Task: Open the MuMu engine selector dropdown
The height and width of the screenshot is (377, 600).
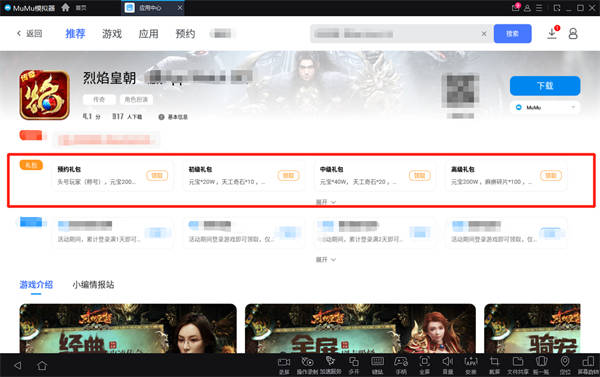Action: [545, 108]
